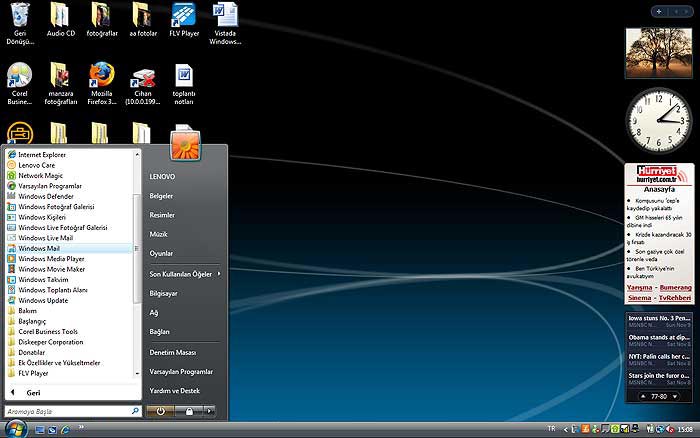The width and height of the screenshot is (700, 438).
Task: Expand Corel Business Tools folder
Action: pos(48,332)
